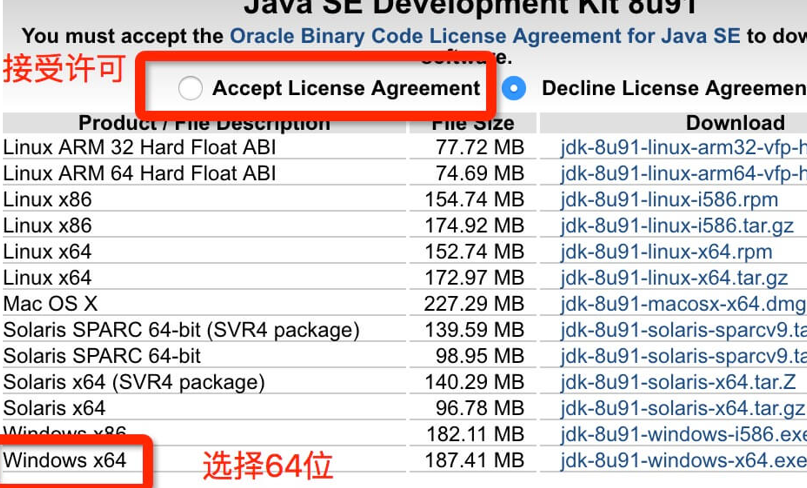Click the Download column header

[735, 123]
